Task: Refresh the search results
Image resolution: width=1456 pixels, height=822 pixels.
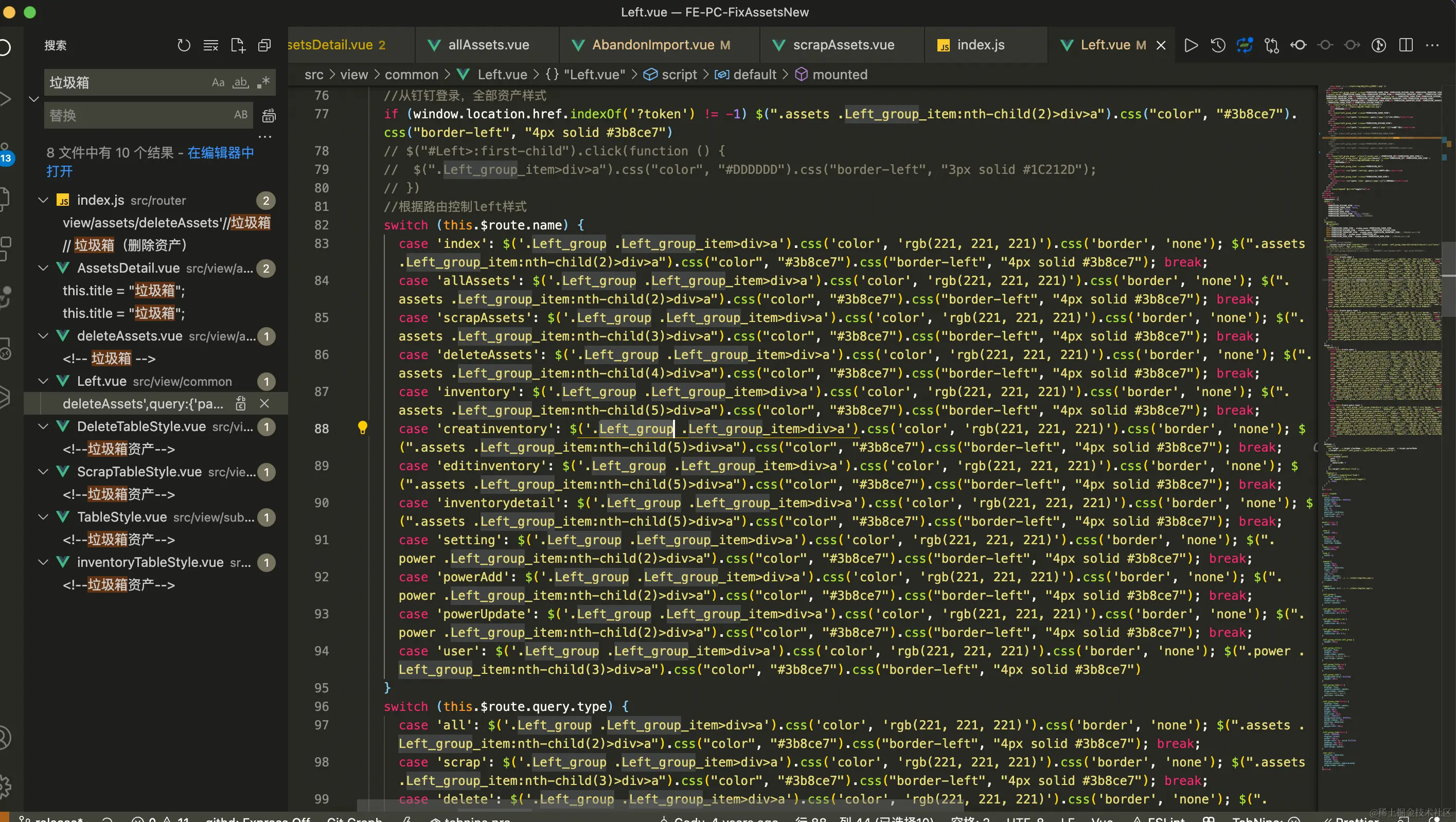Action: (184, 45)
